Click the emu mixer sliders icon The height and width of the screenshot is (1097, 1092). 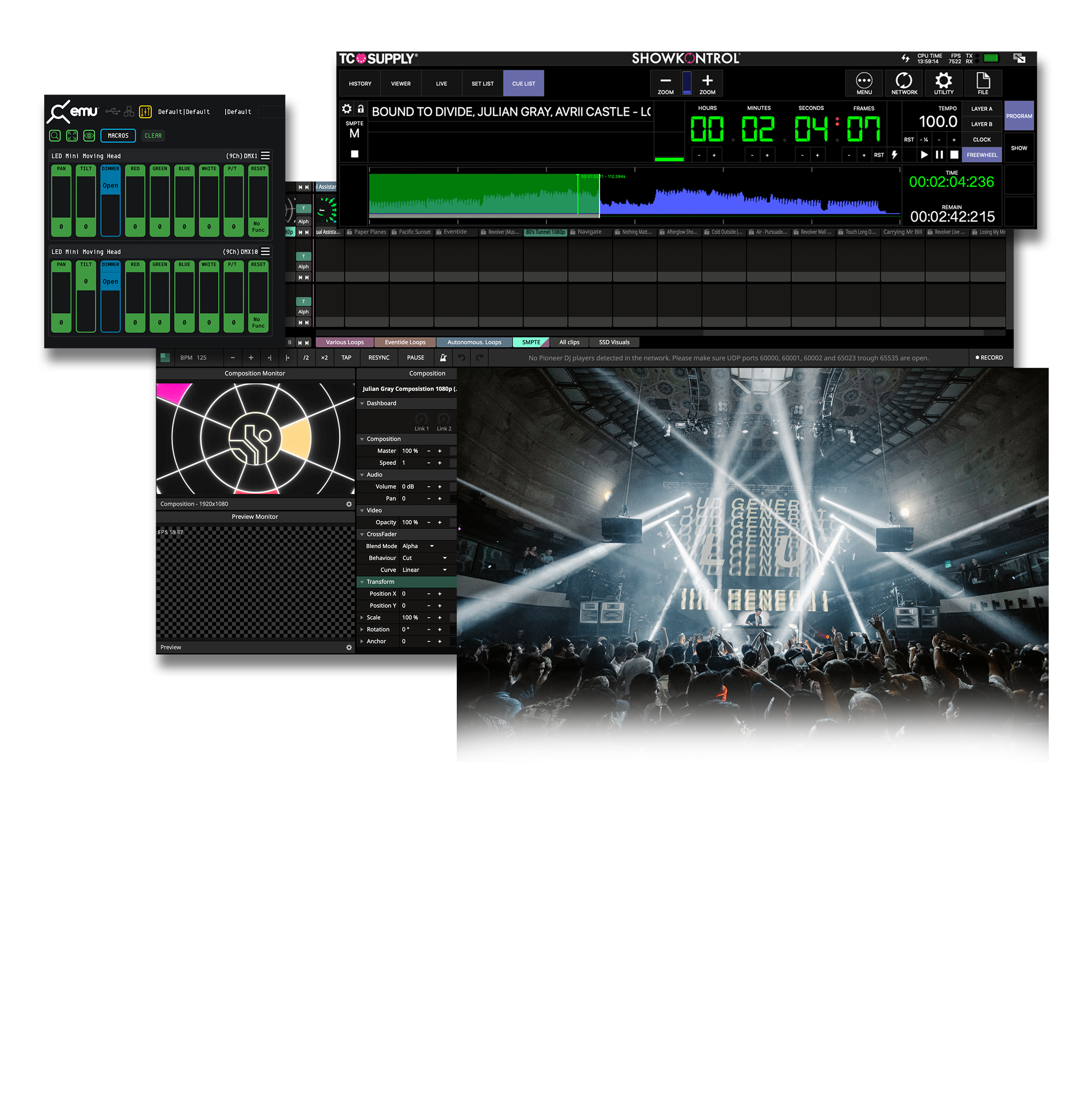tap(146, 112)
